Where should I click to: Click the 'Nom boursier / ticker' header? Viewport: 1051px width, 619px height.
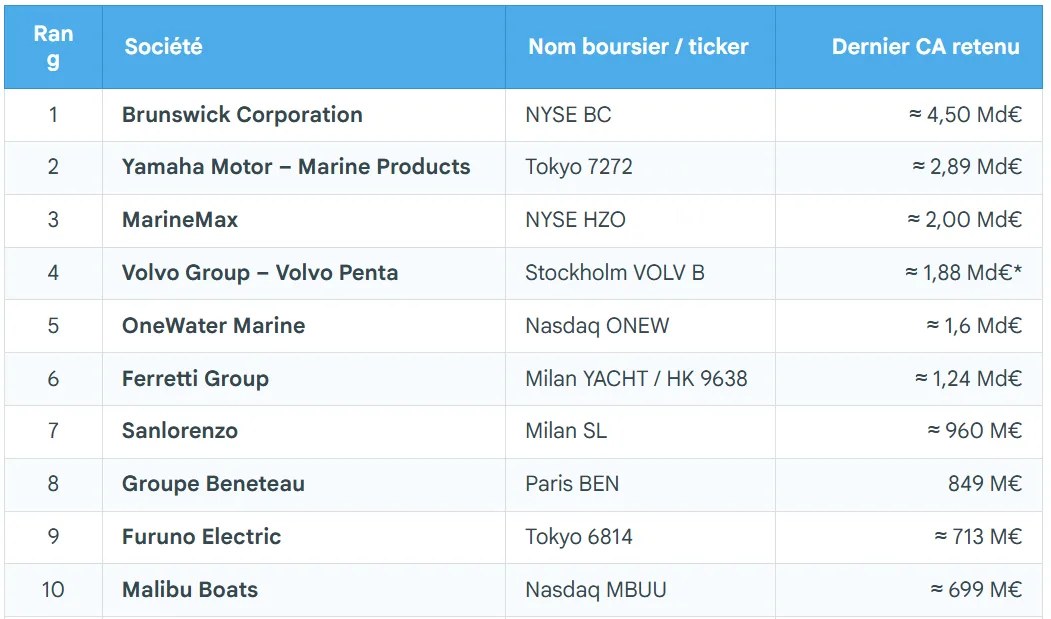click(640, 47)
